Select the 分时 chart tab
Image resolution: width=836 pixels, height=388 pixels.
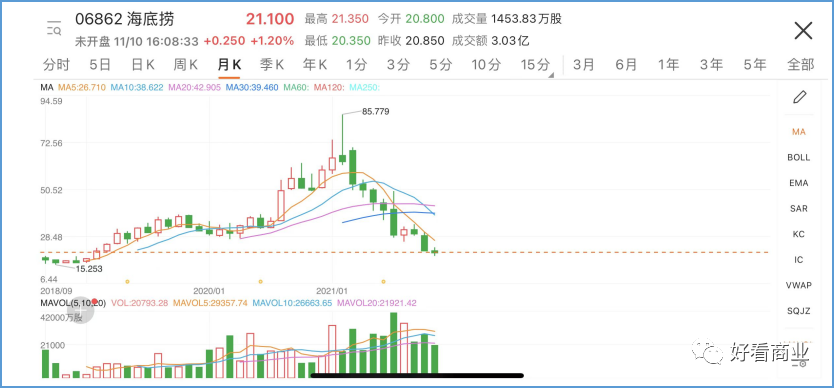click(x=57, y=65)
